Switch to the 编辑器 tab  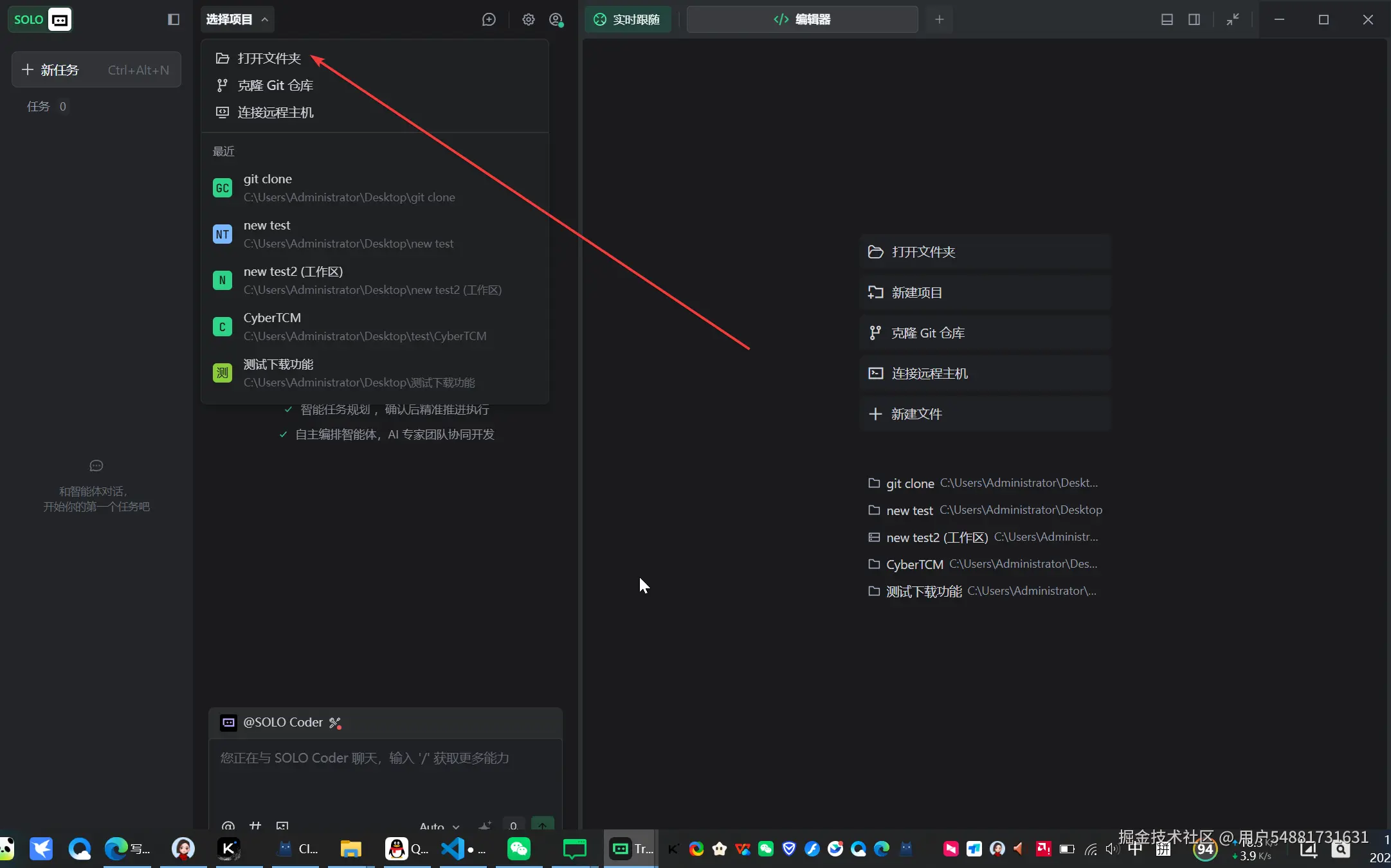[x=802, y=19]
